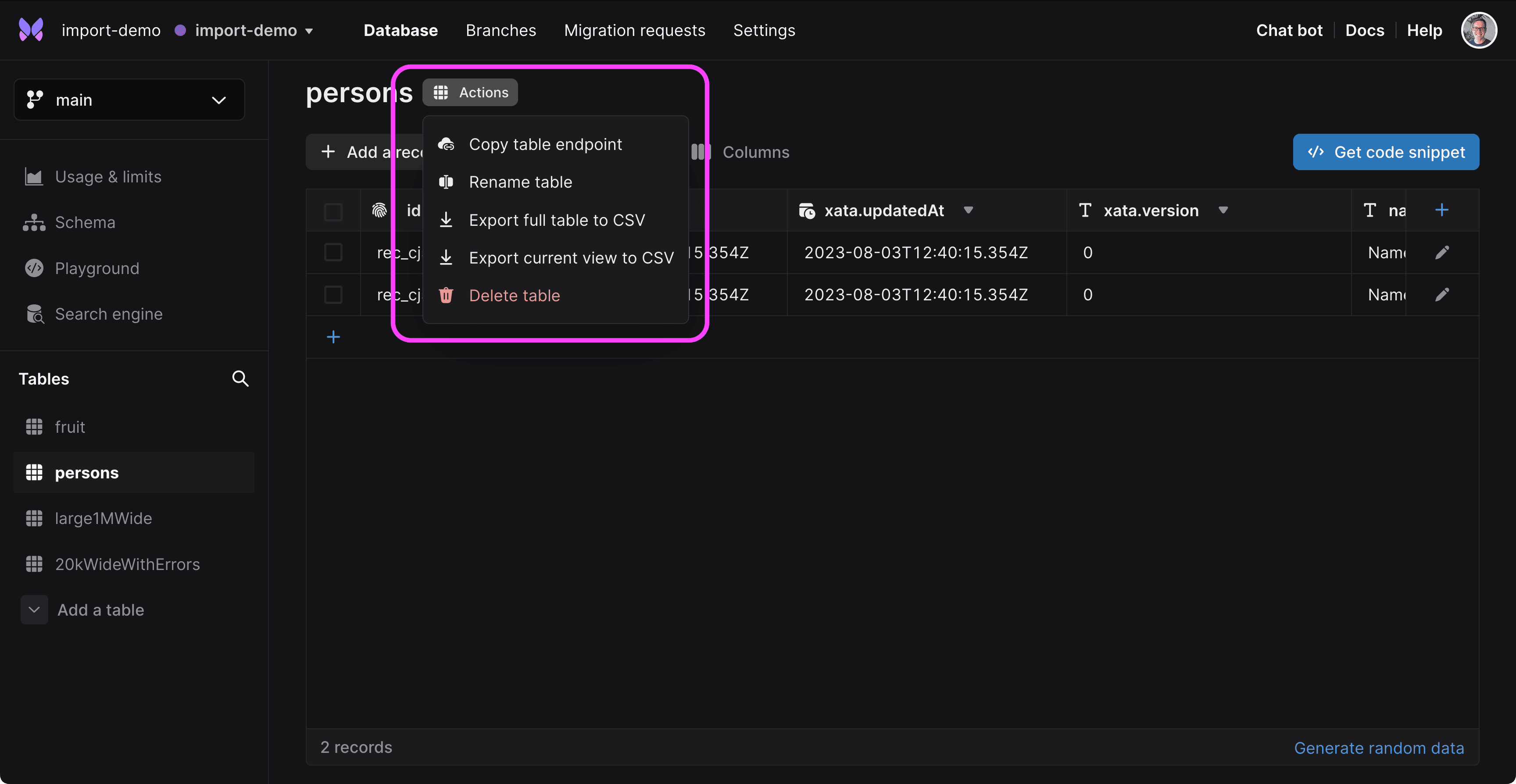Open the Search engine sidebar panel
Screen dimensions: 1516x784
pos(108,314)
